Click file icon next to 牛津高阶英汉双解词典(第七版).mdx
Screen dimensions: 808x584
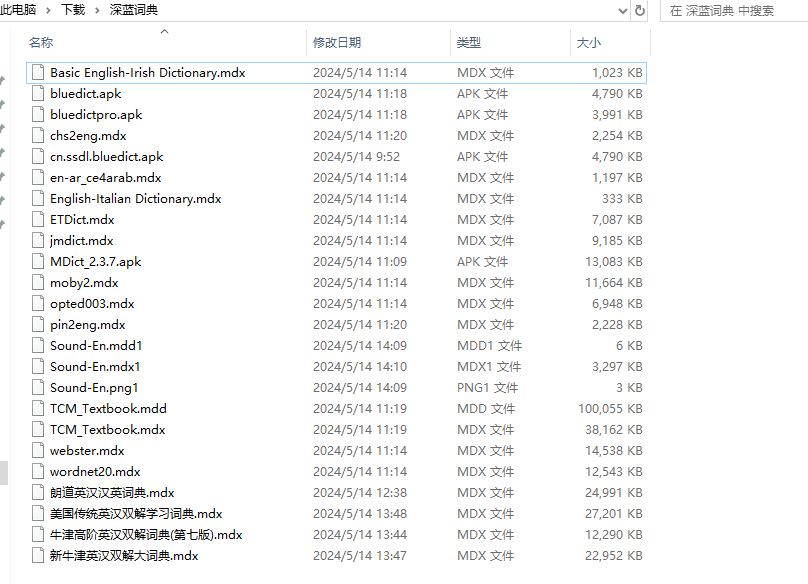[x=38, y=535]
